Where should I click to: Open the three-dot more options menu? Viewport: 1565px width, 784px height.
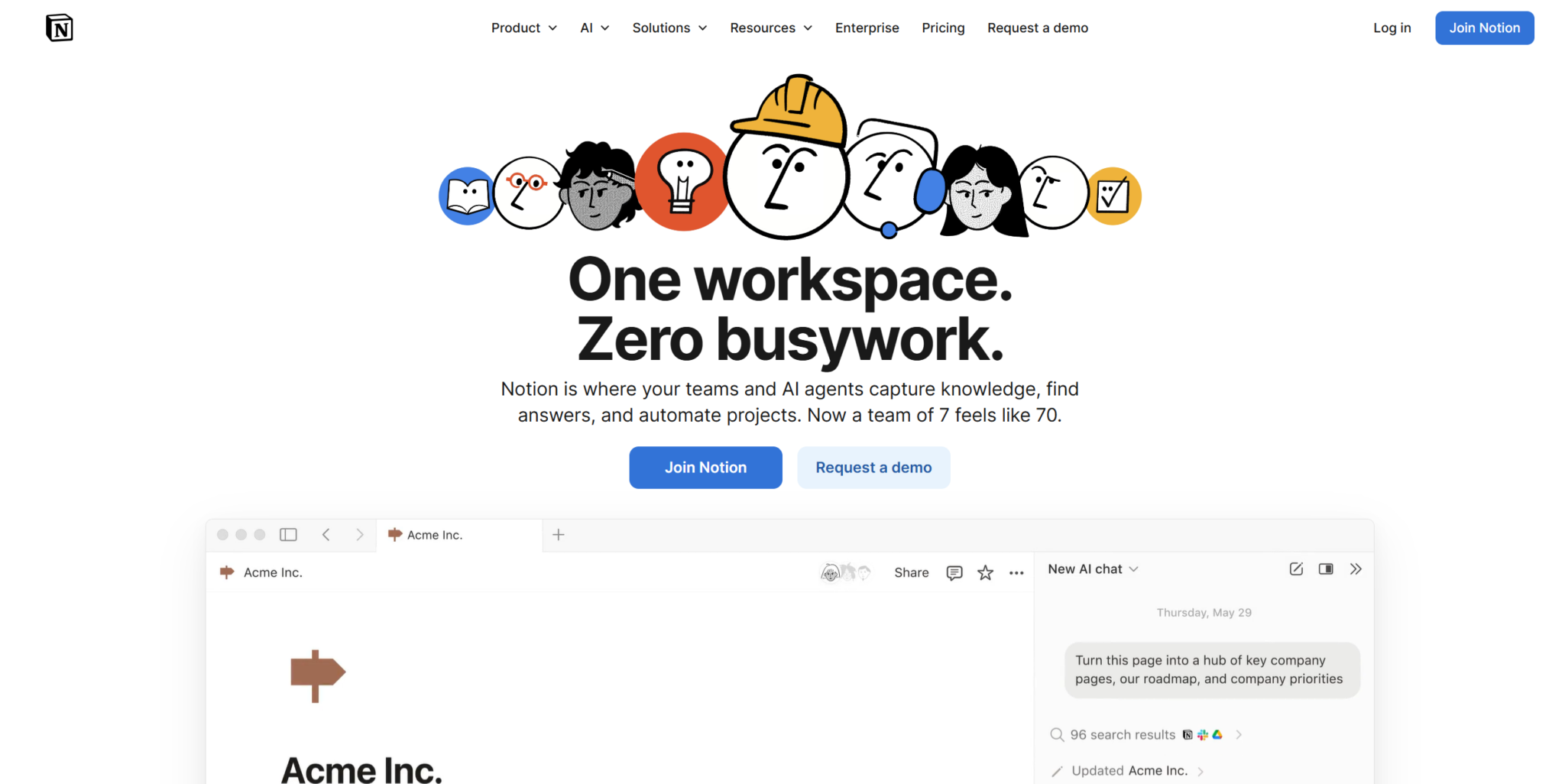click(x=1016, y=573)
